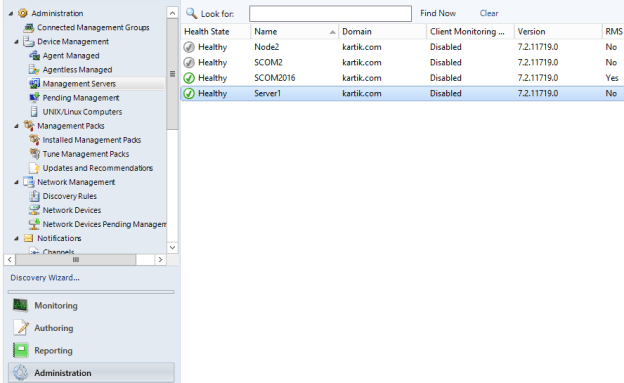Click the Updates and Recommendations icon

tap(35, 168)
